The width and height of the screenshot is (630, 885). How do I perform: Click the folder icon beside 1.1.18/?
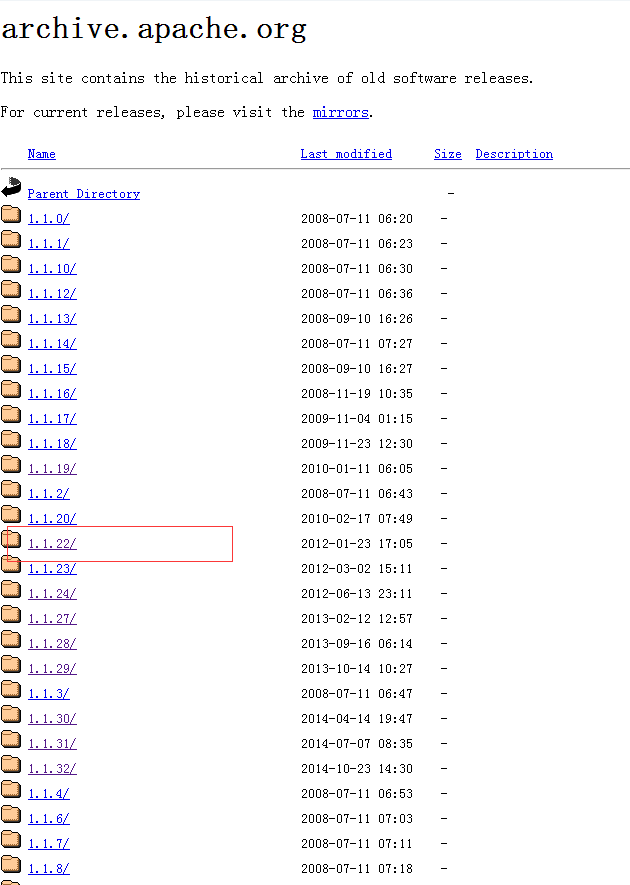[x=11, y=440]
